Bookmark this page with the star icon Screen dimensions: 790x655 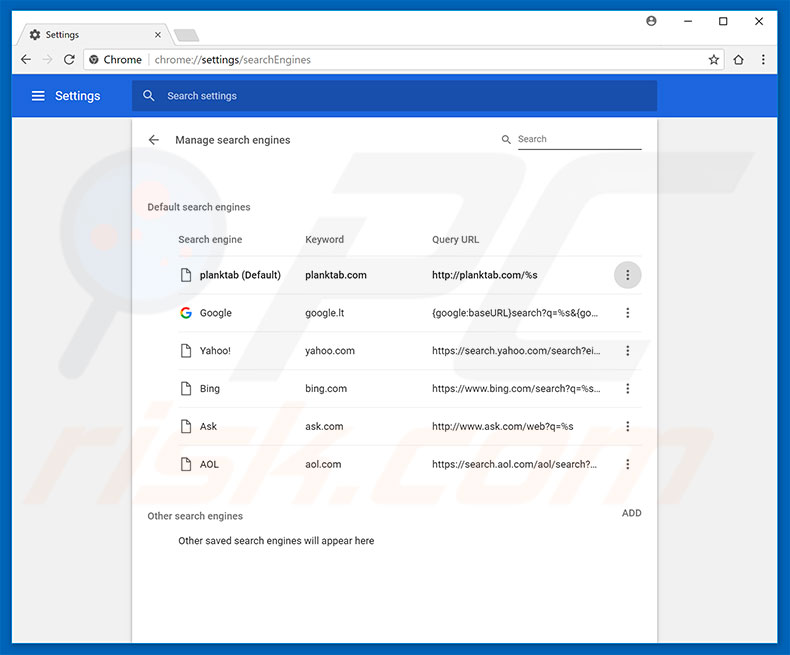713,60
